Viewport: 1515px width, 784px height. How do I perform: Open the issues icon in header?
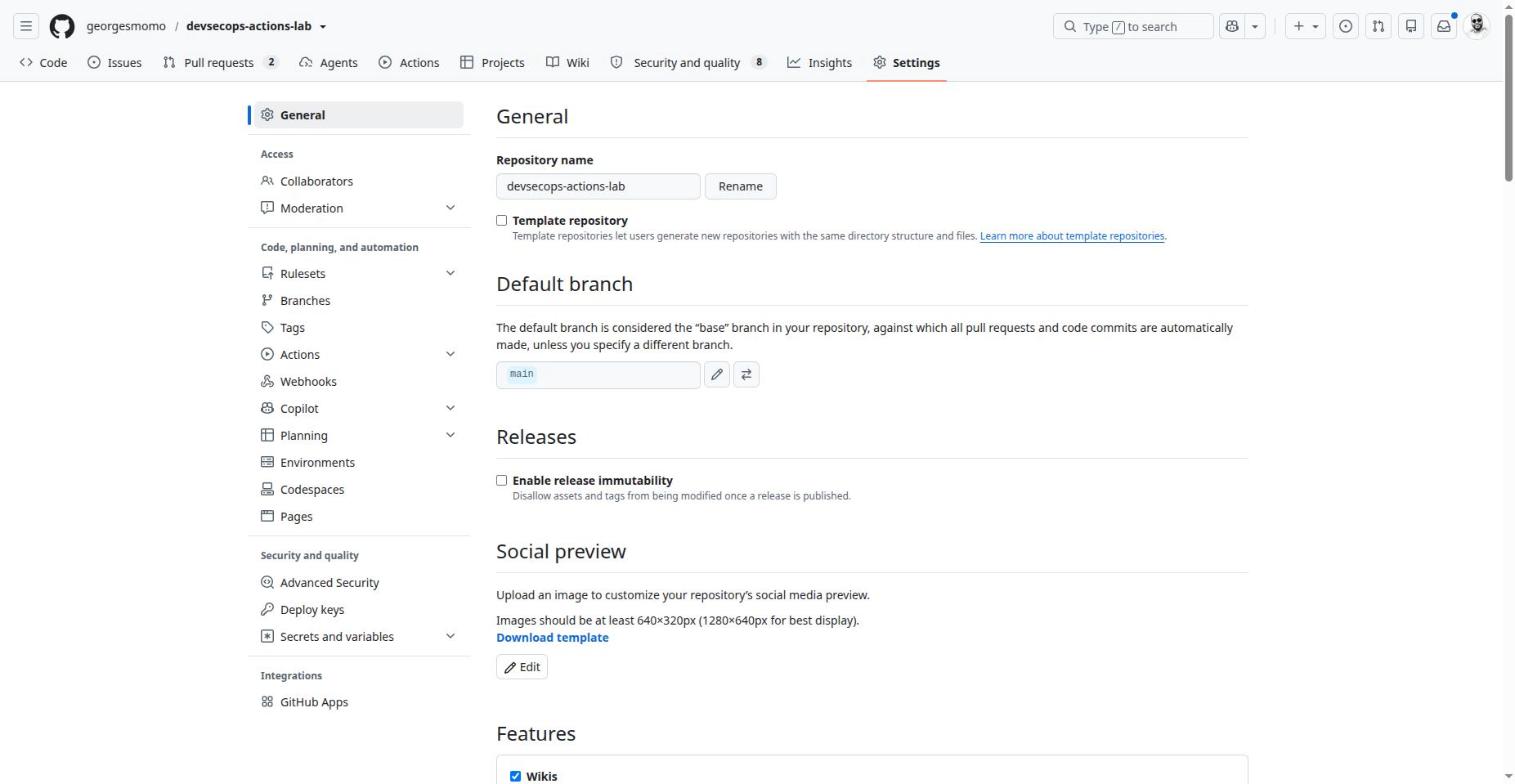coord(1346,26)
